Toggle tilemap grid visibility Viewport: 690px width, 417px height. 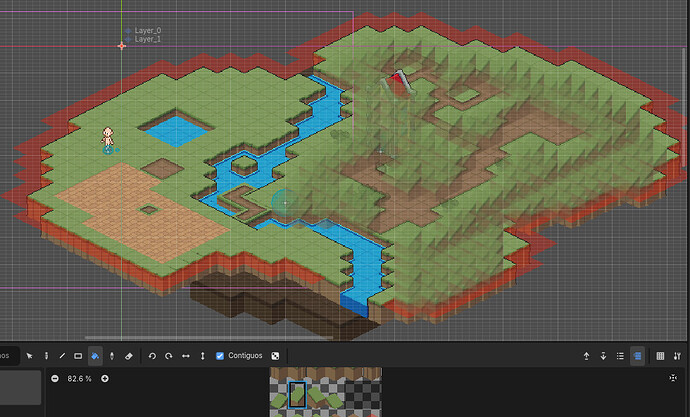pos(660,356)
